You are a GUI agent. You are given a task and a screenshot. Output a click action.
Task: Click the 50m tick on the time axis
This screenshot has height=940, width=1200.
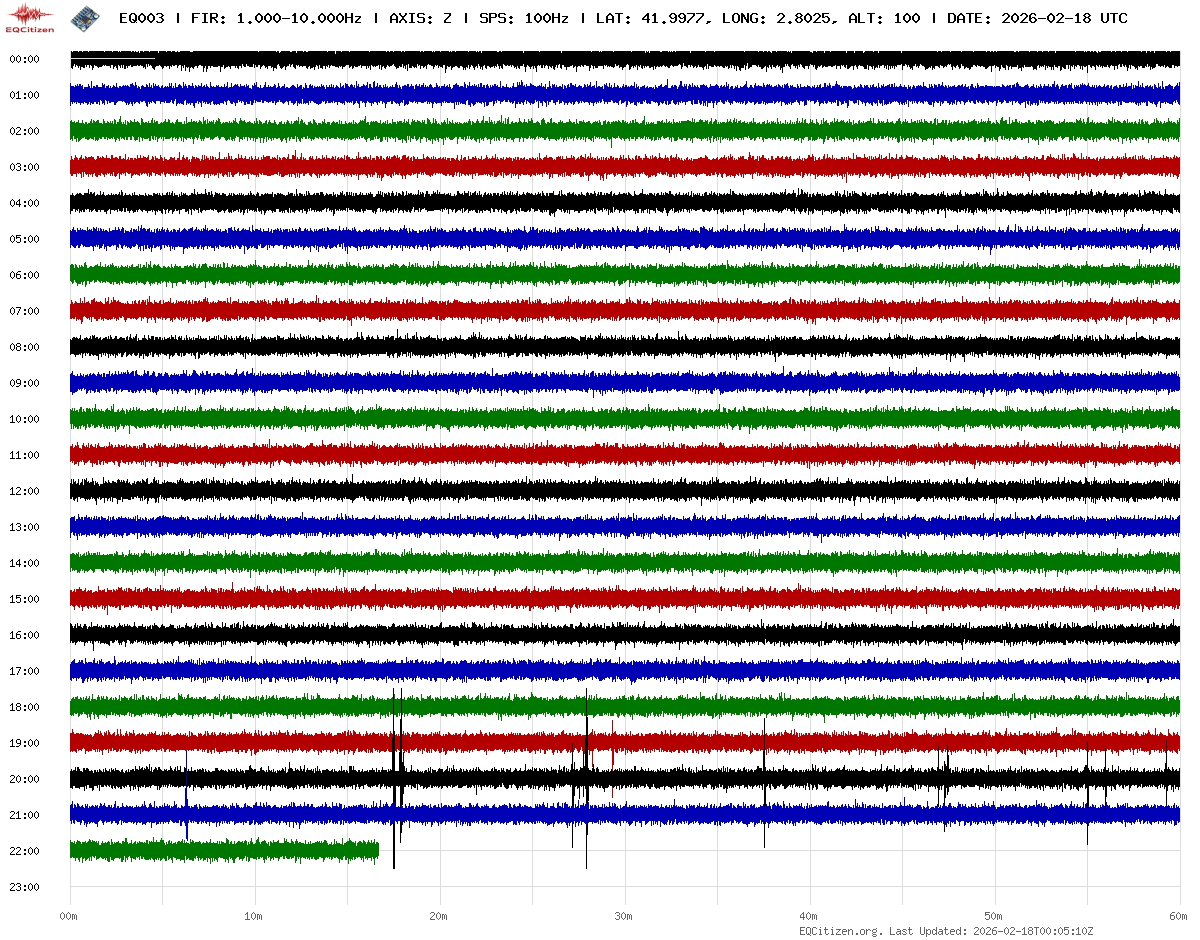click(994, 916)
